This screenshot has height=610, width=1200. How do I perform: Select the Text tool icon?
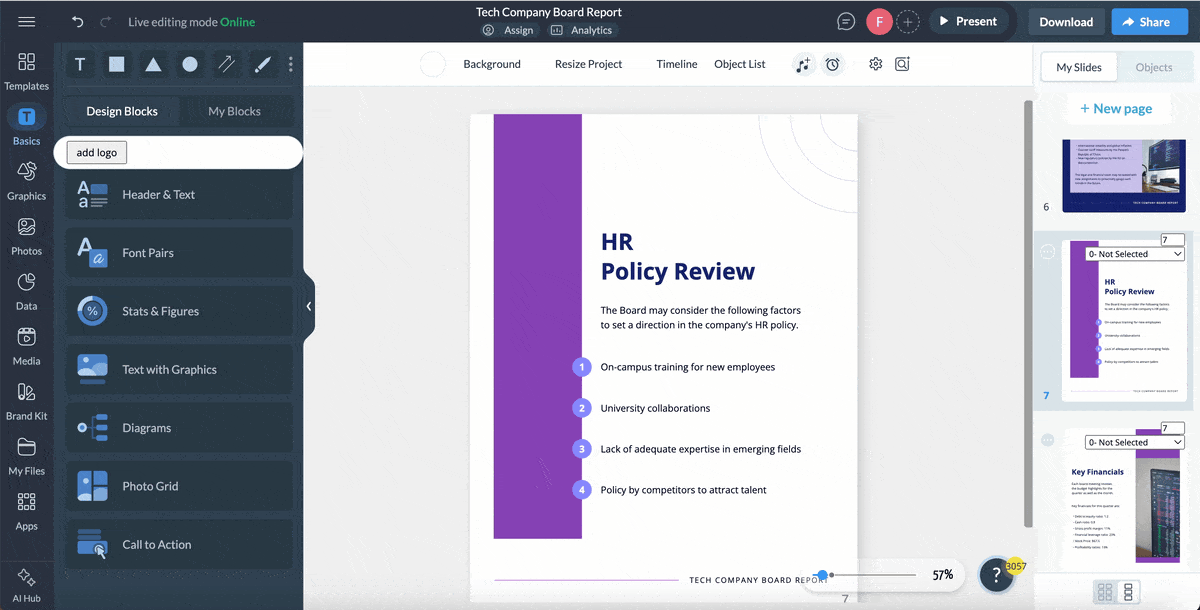click(80, 65)
